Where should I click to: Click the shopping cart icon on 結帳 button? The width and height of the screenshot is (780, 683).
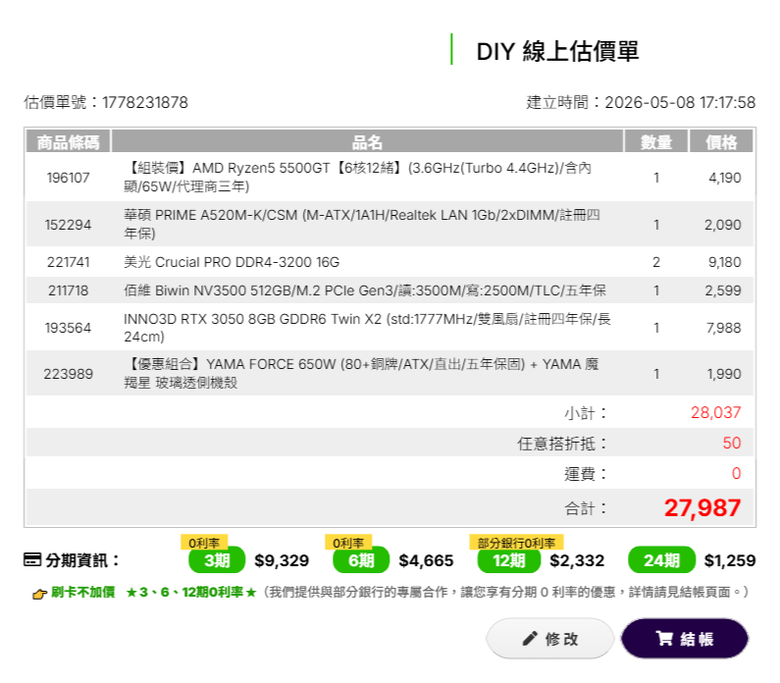pyautogui.click(x=664, y=638)
